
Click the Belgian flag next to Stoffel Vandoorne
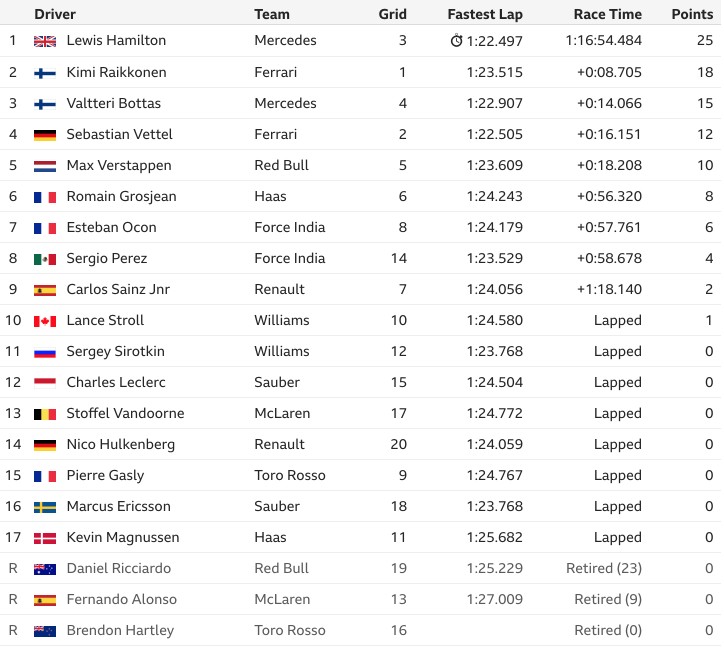pos(45,414)
